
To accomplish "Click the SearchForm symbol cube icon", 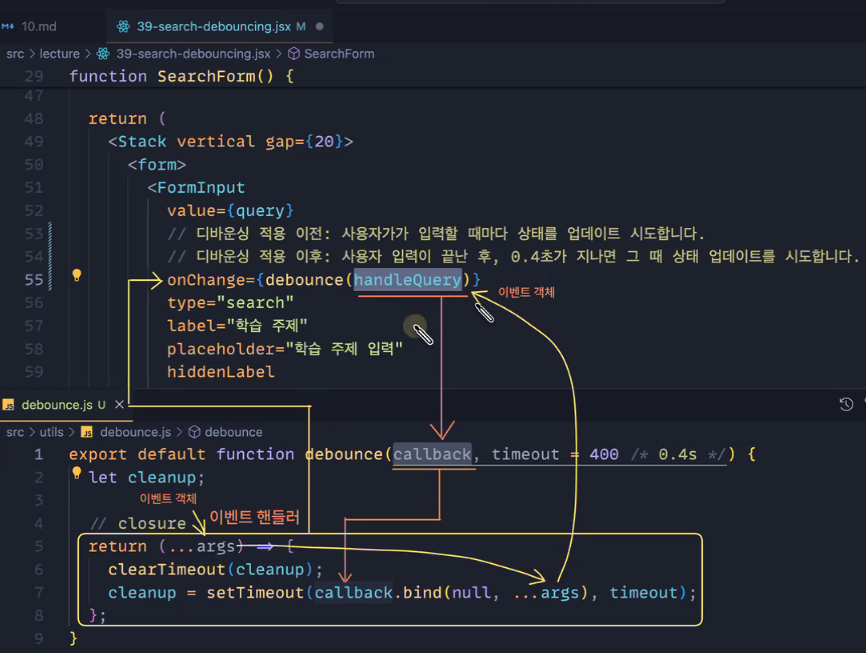I will click(x=294, y=54).
